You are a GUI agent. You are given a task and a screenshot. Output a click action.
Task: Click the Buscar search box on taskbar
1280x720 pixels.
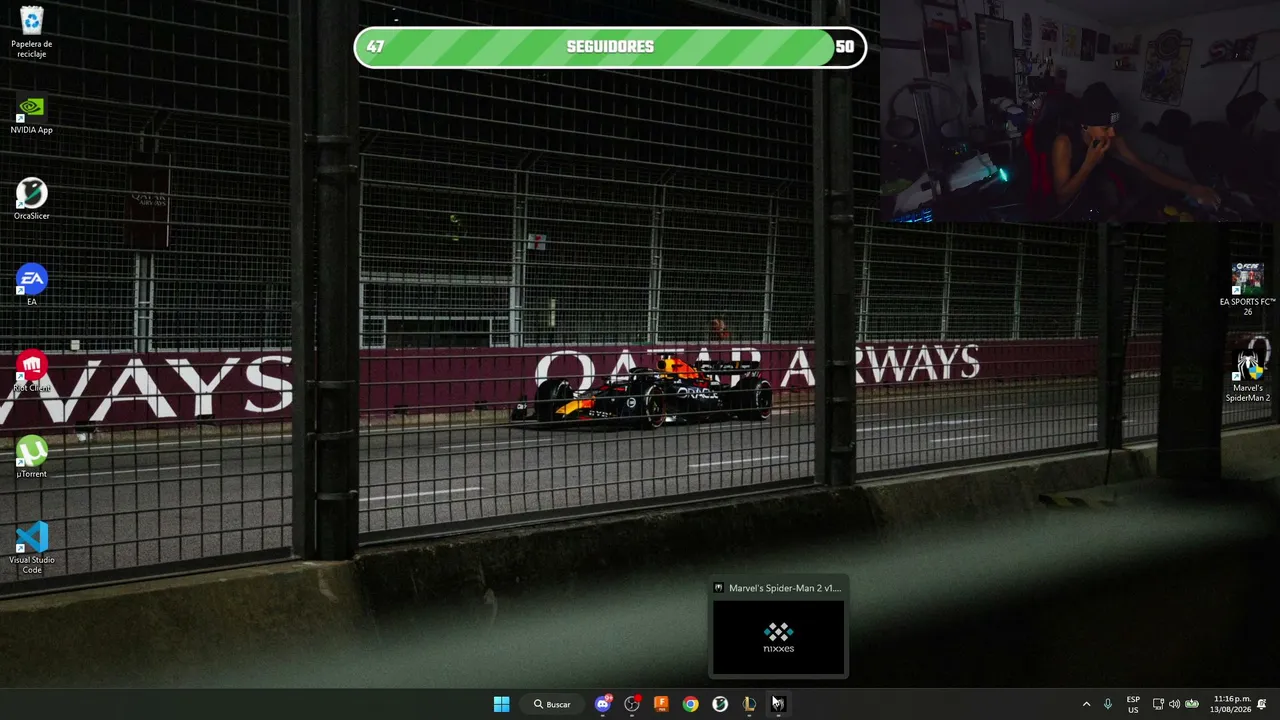[552, 704]
